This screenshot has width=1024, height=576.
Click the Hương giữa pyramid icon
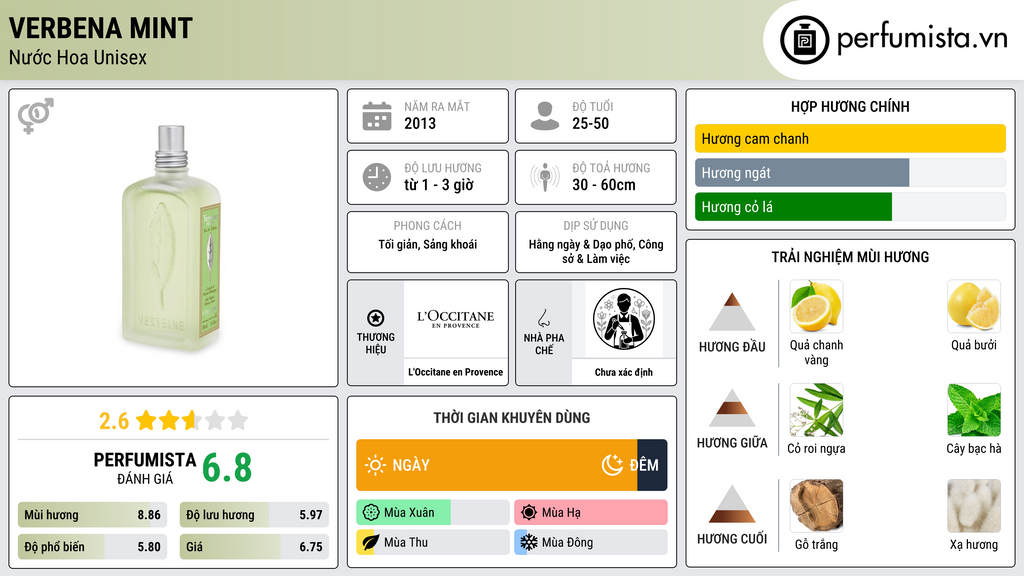(732, 408)
